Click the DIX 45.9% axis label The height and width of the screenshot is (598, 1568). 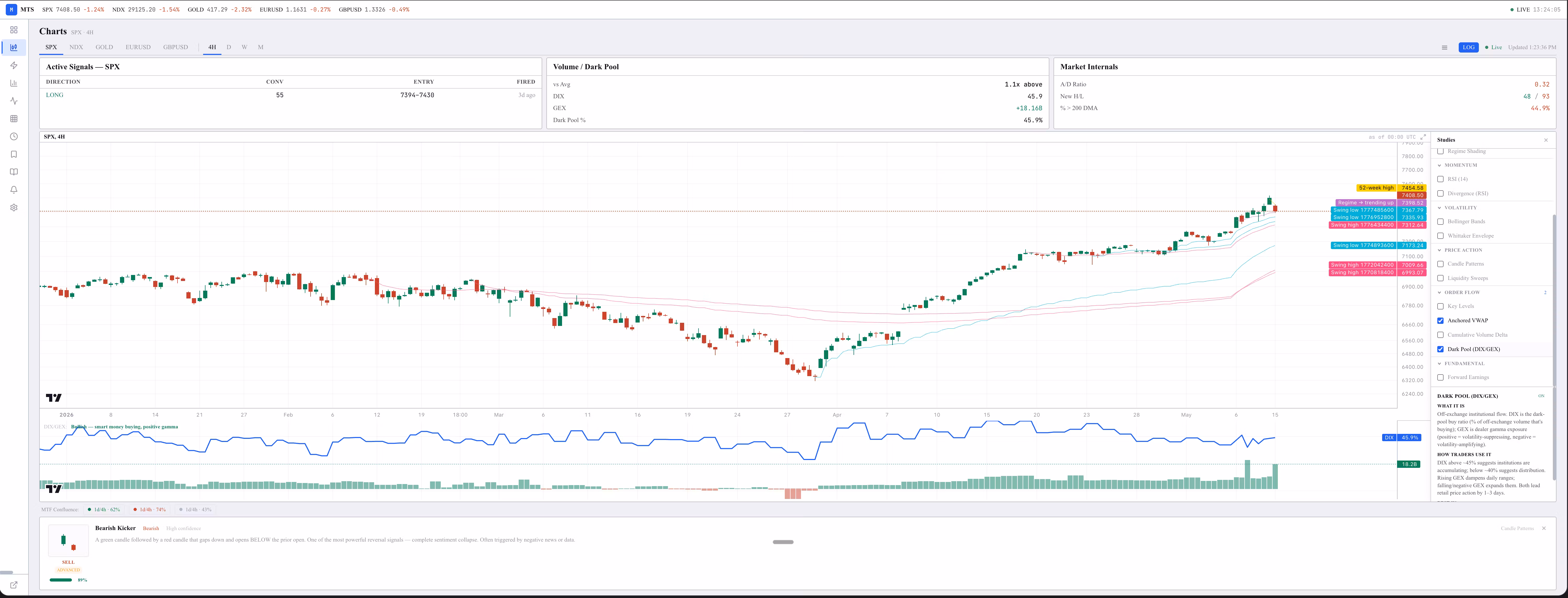click(1401, 438)
